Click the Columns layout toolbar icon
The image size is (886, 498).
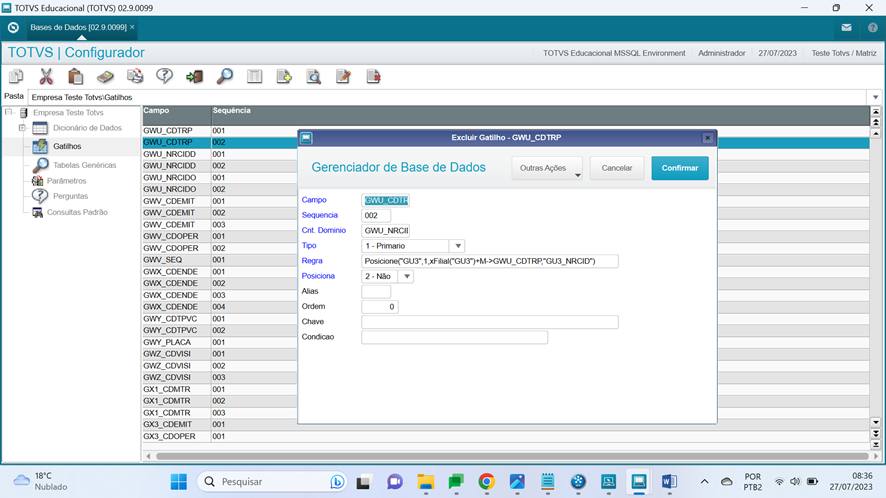click(254, 76)
